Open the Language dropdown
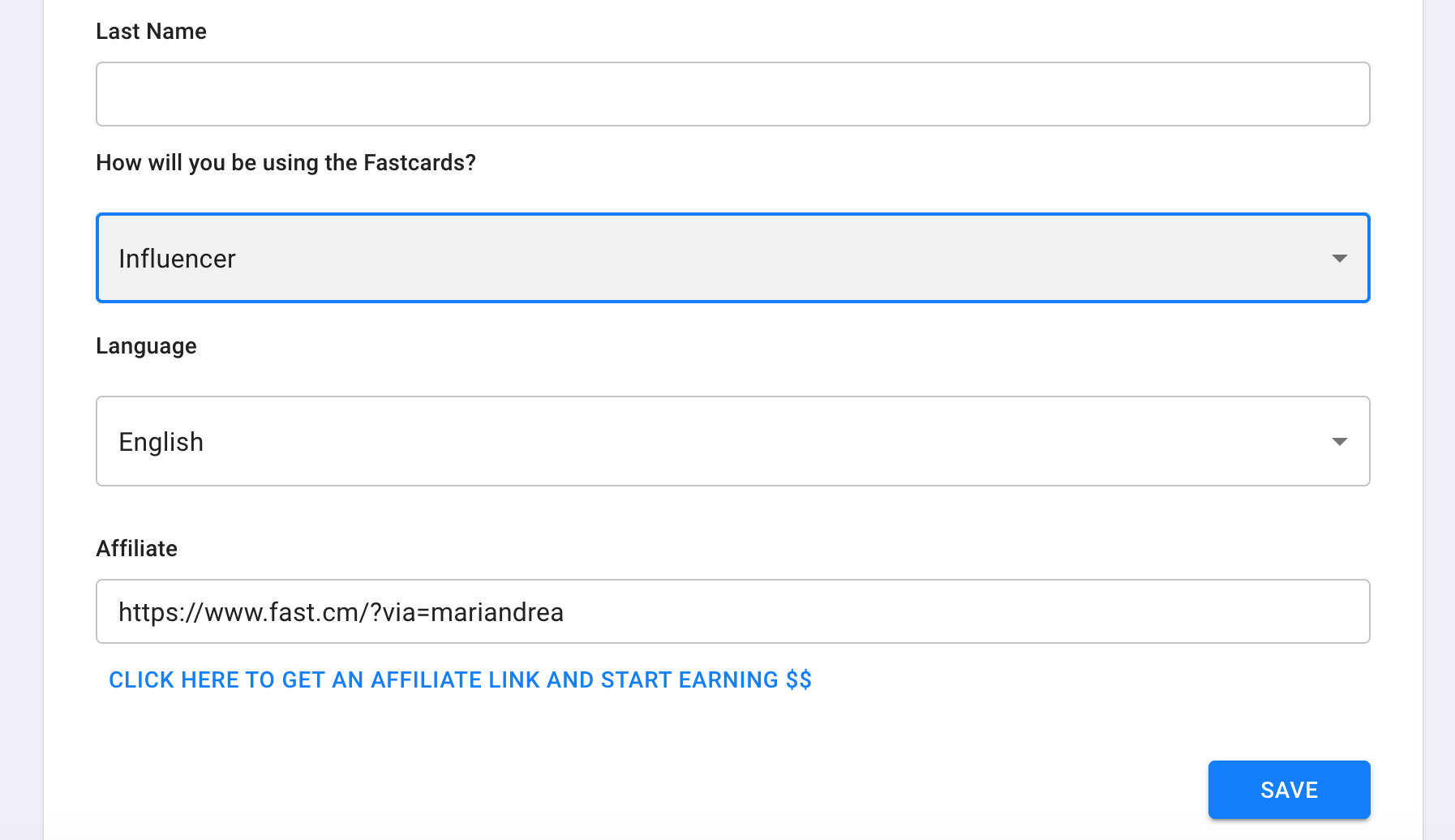The height and width of the screenshot is (840, 1455). (732, 441)
